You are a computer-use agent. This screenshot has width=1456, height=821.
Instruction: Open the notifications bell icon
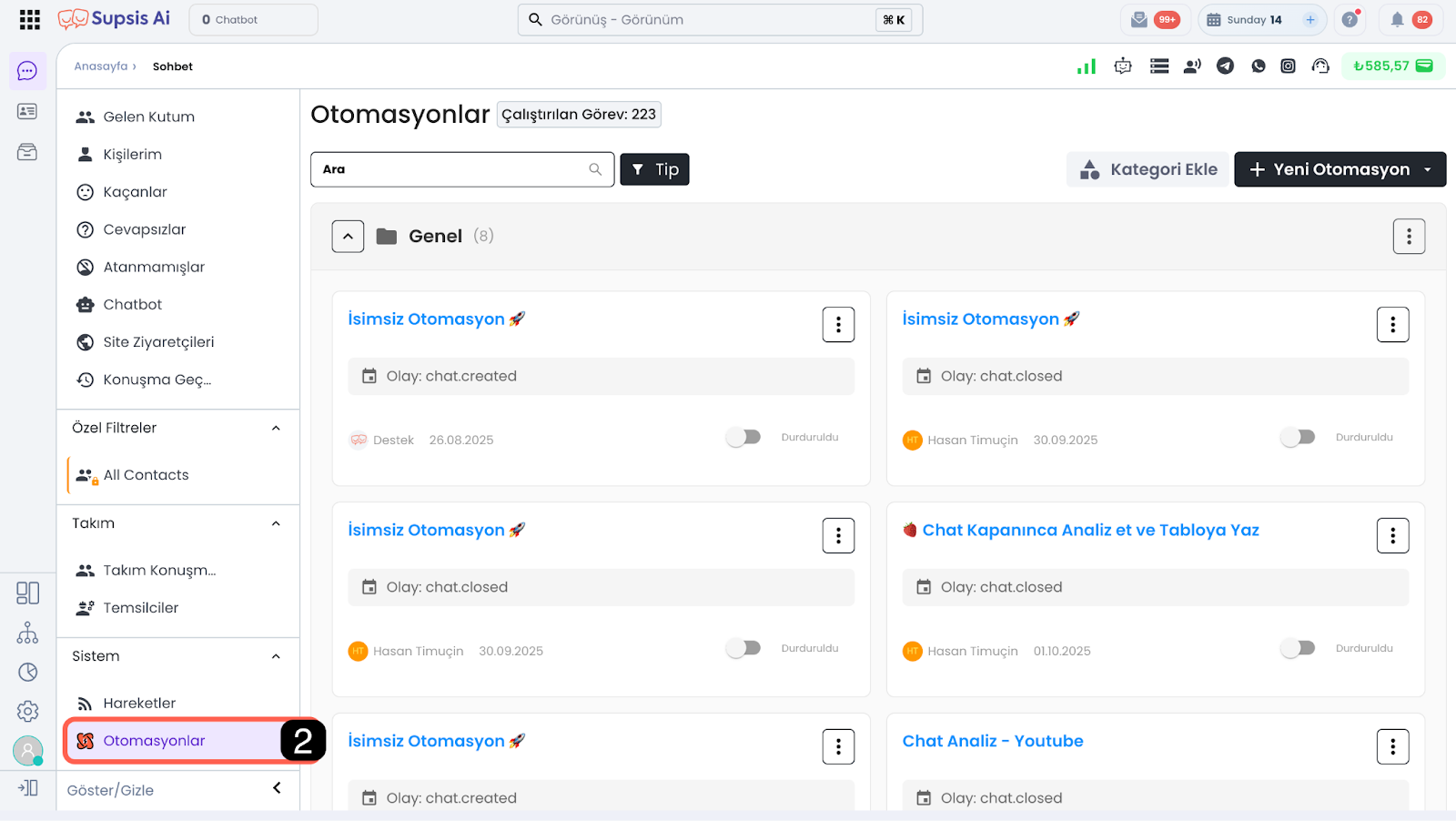tap(1397, 19)
